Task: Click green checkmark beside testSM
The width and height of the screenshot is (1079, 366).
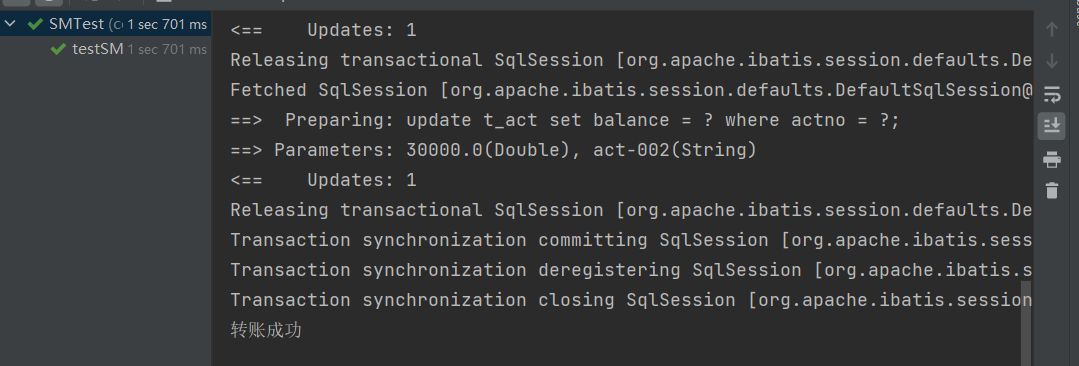Action: [x=59, y=50]
